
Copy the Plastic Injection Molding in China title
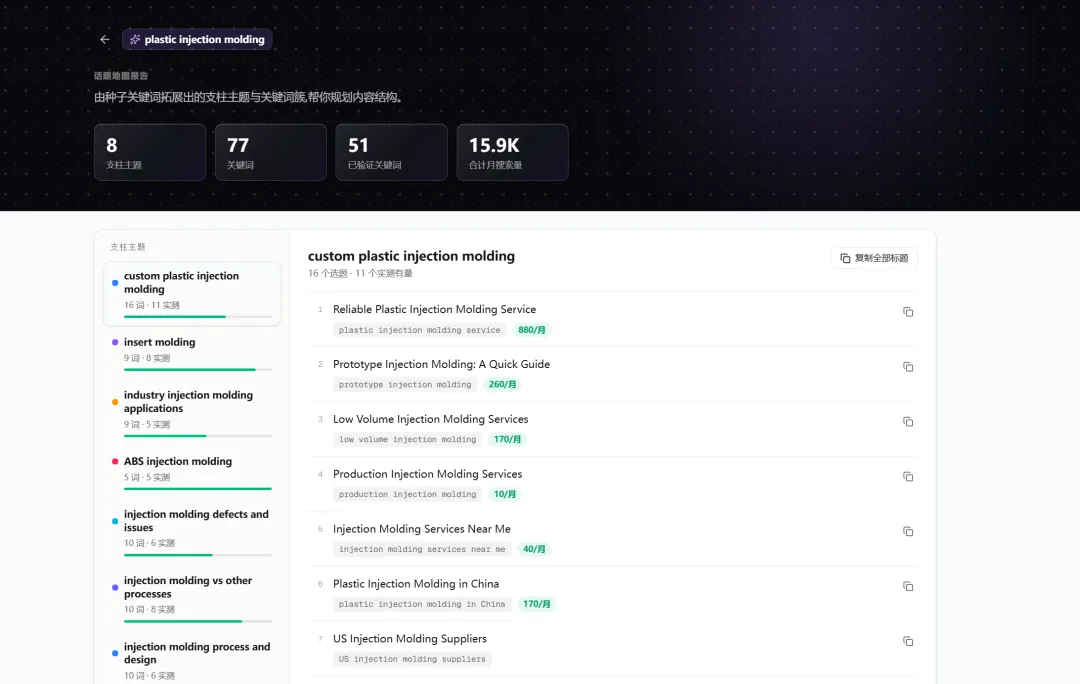[x=908, y=586]
